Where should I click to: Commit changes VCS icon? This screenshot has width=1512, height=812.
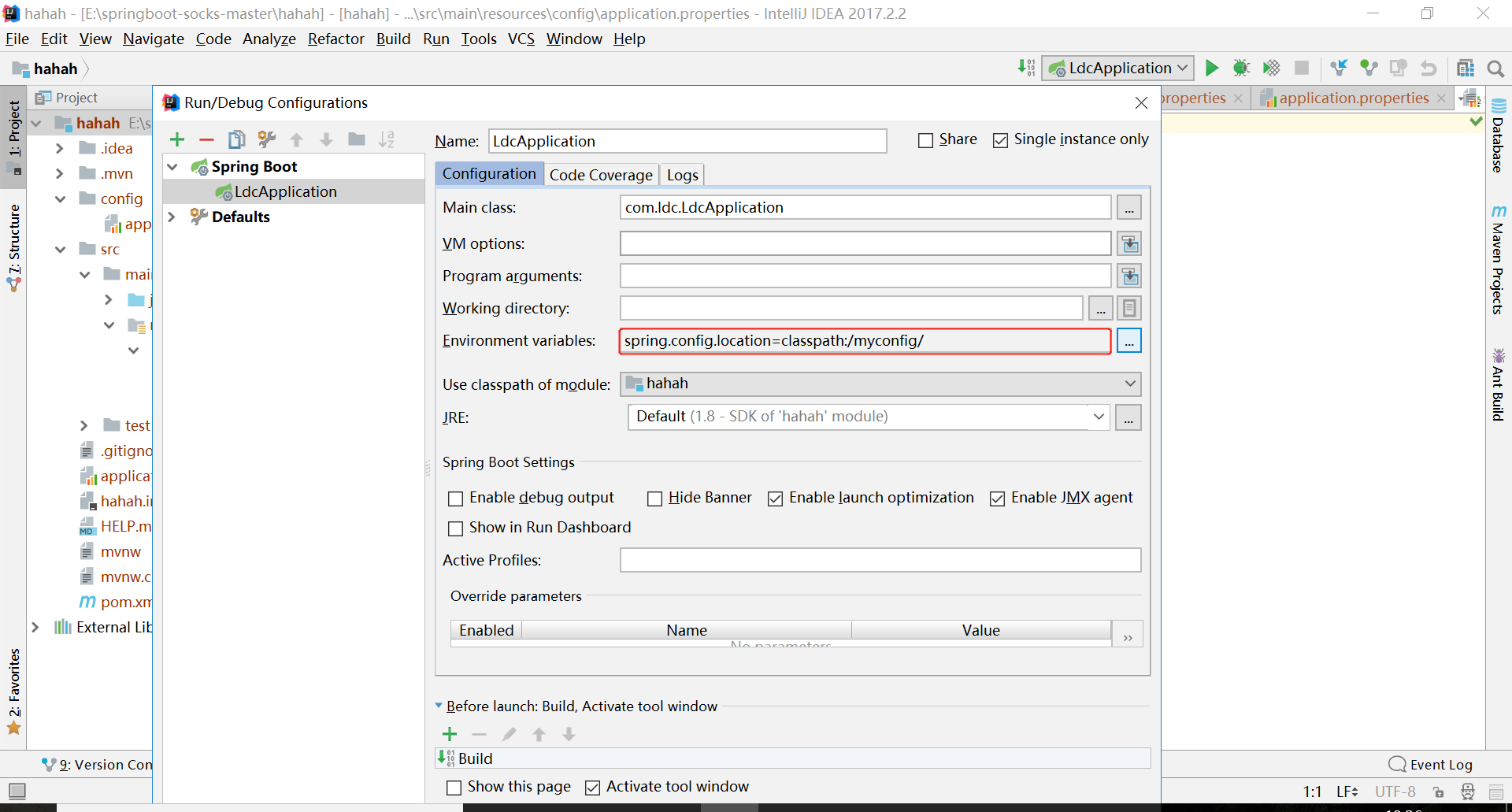(x=1369, y=69)
